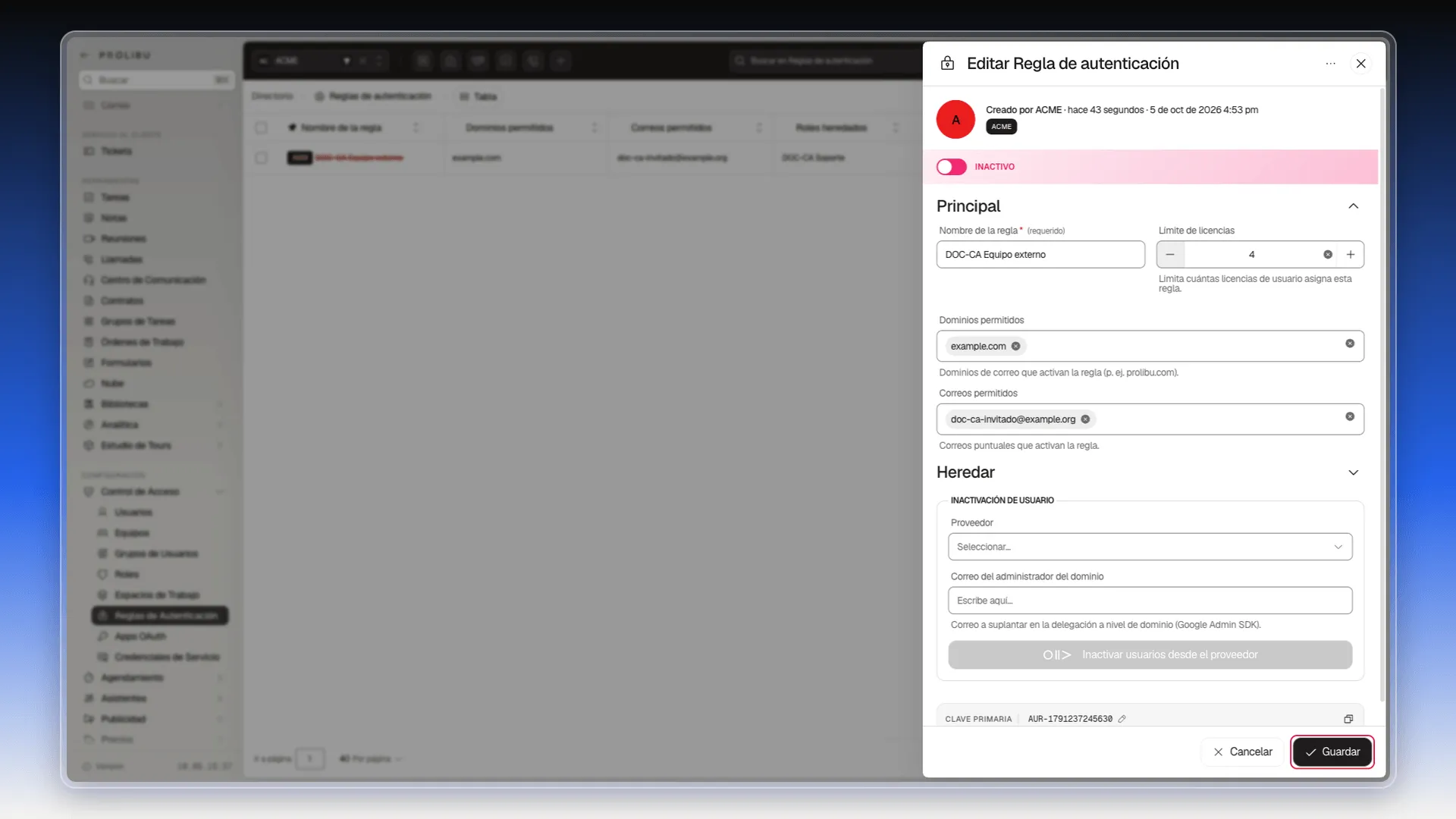Click the ACME tag badge
This screenshot has height=819, width=1456.
(x=1001, y=127)
